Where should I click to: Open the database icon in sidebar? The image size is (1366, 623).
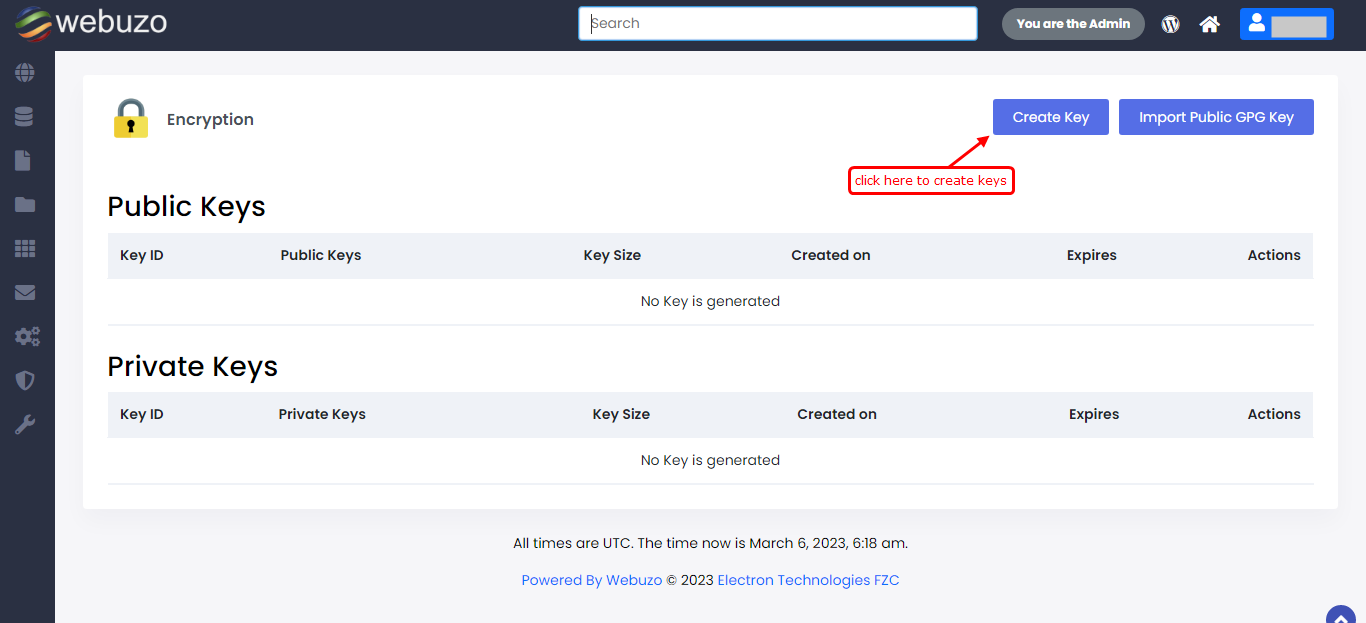pos(25,117)
